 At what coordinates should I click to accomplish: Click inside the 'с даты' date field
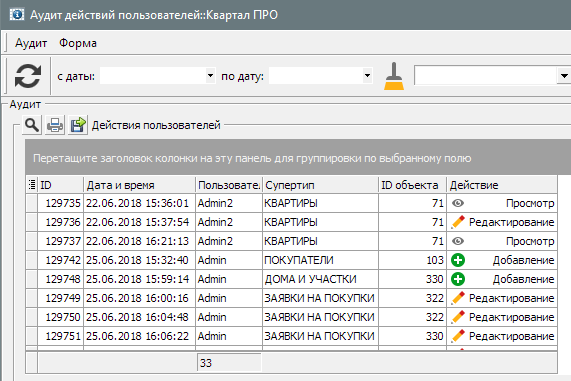point(153,76)
